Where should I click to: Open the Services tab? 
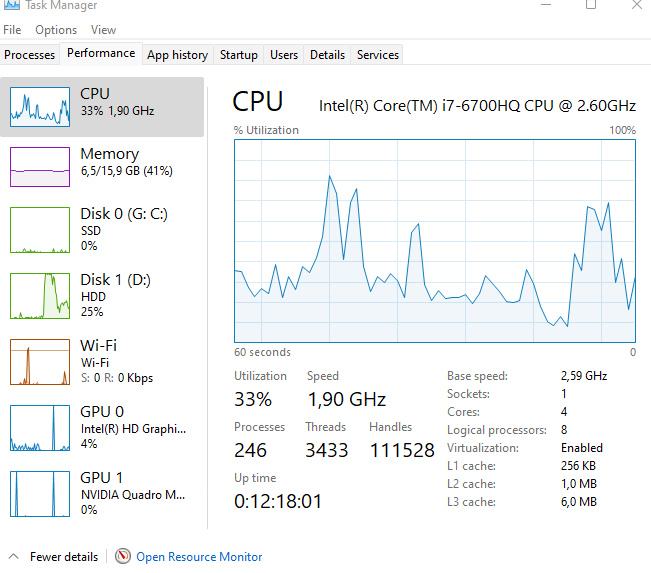click(x=378, y=55)
